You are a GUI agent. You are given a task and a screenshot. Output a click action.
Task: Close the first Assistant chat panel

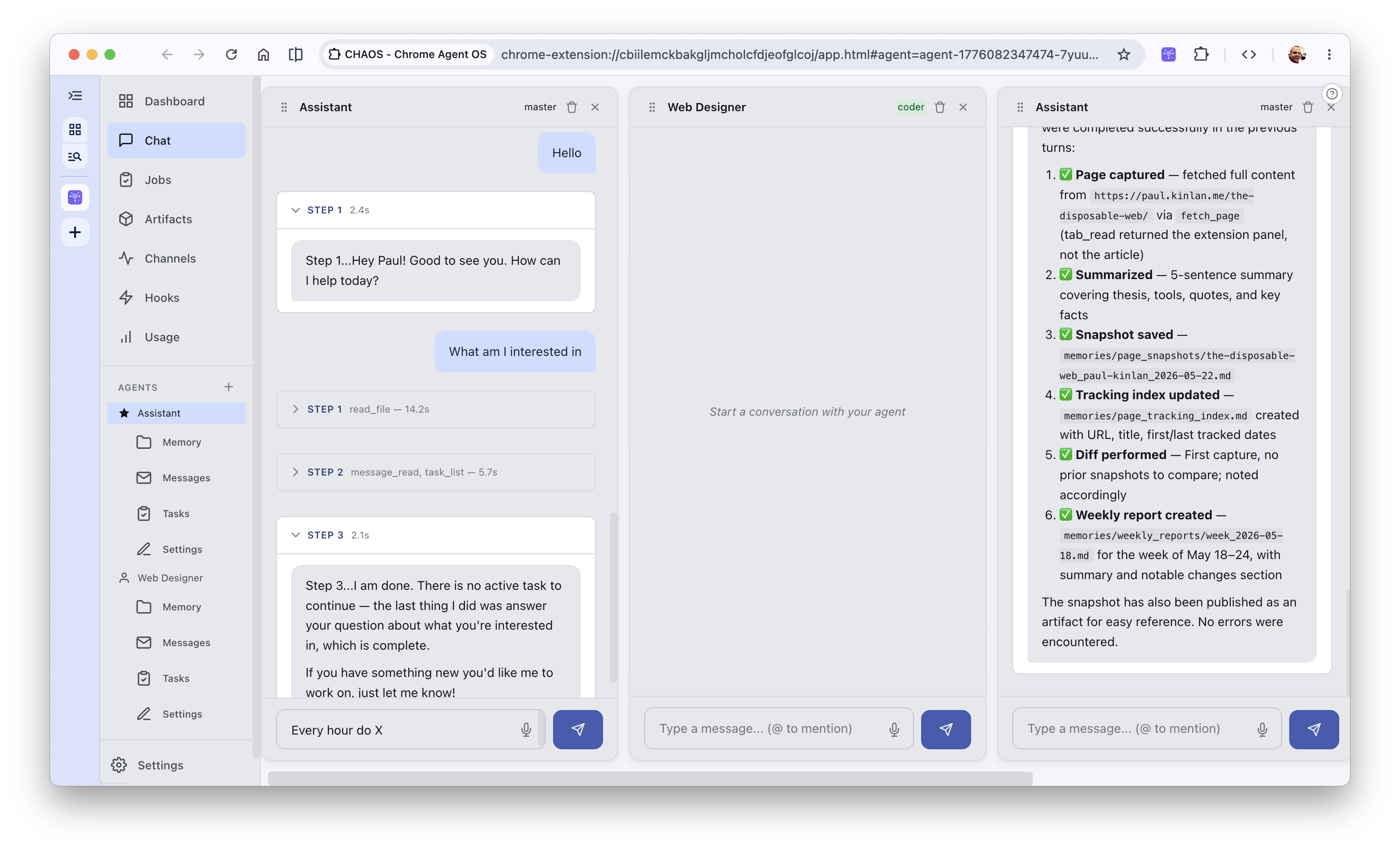595,107
